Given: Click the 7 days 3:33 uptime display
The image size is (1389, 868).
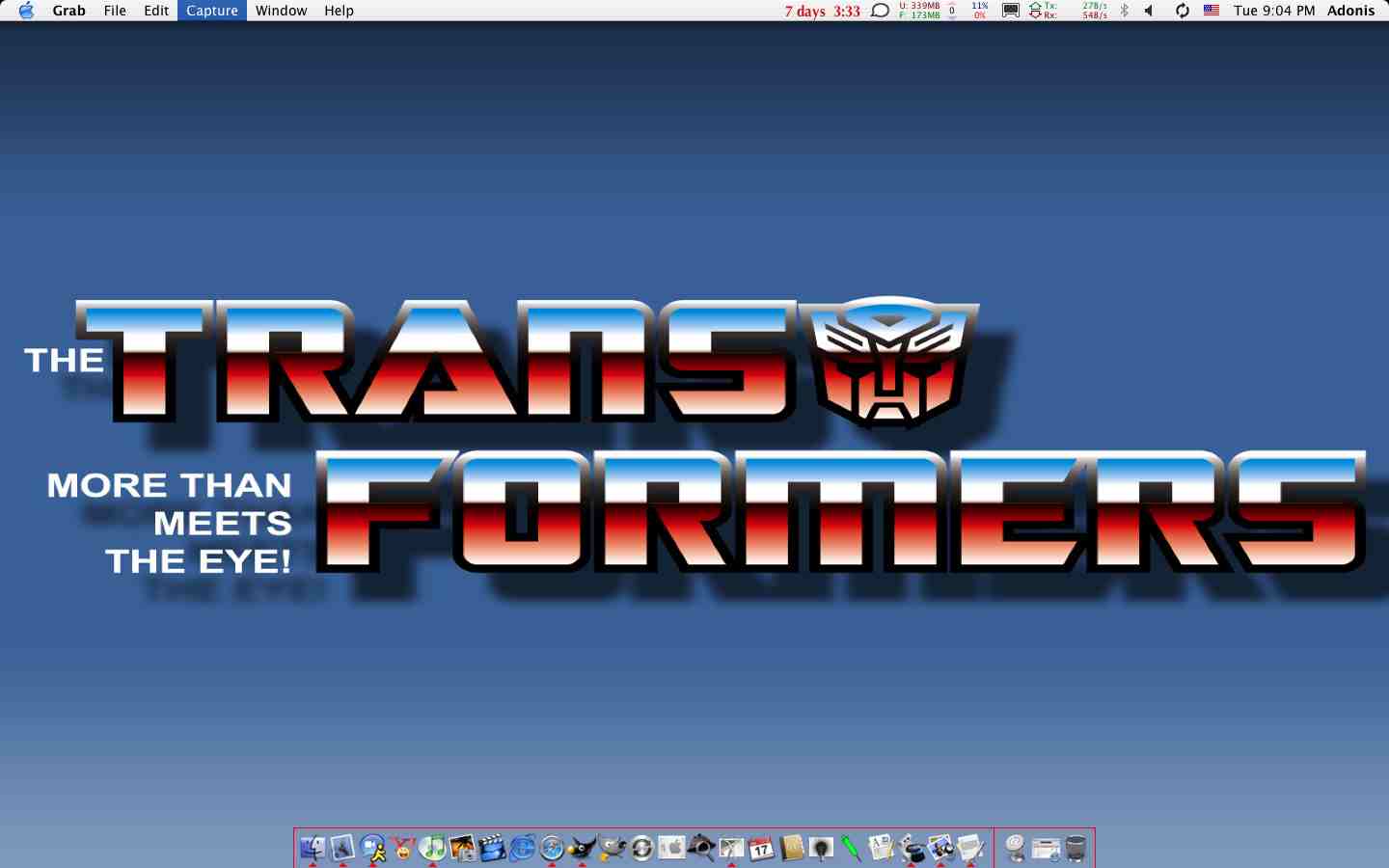Looking at the screenshot, I should [822, 11].
